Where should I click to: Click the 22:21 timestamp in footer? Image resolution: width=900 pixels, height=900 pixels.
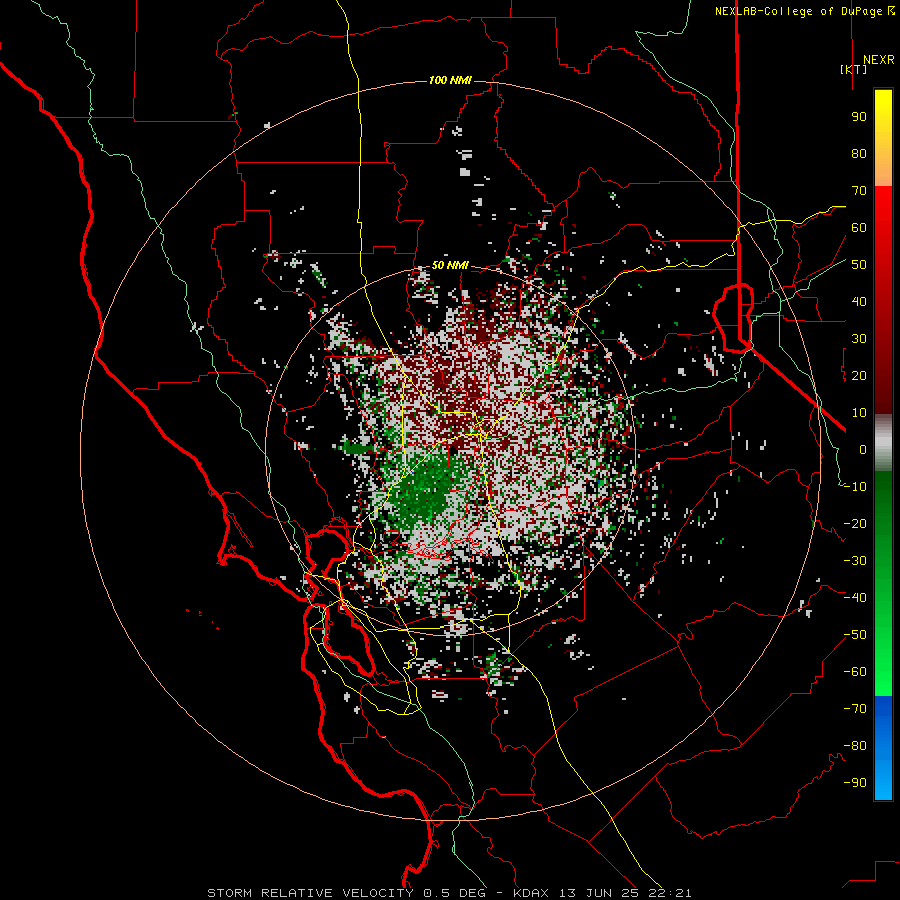coord(668,893)
